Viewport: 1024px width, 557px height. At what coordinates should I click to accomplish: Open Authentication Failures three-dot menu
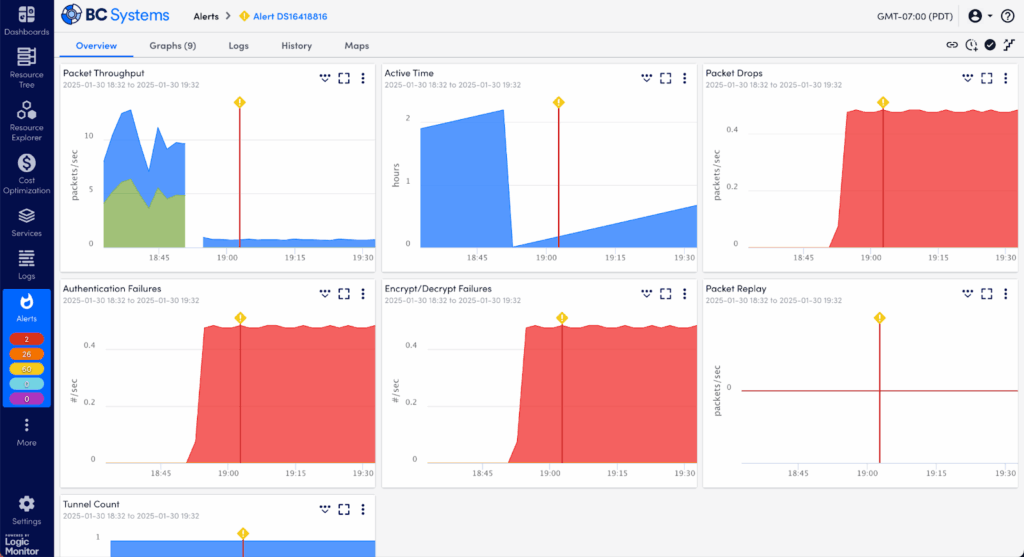tap(363, 294)
